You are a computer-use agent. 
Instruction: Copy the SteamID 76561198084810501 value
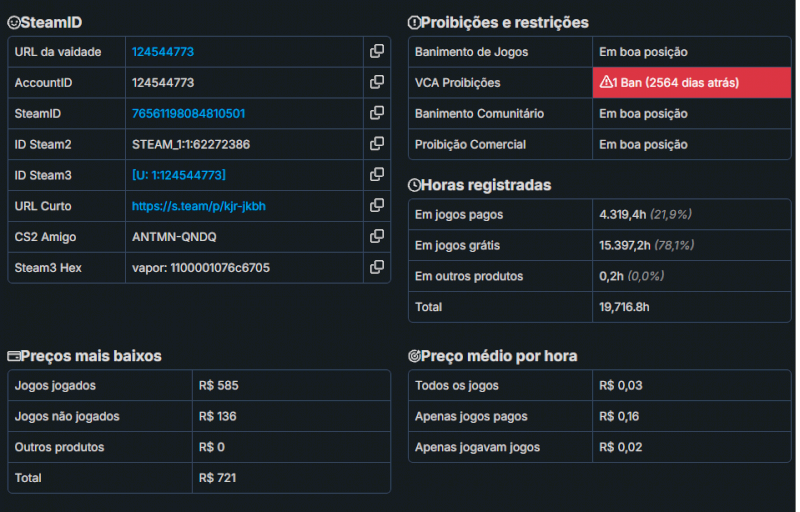[377, 113]
